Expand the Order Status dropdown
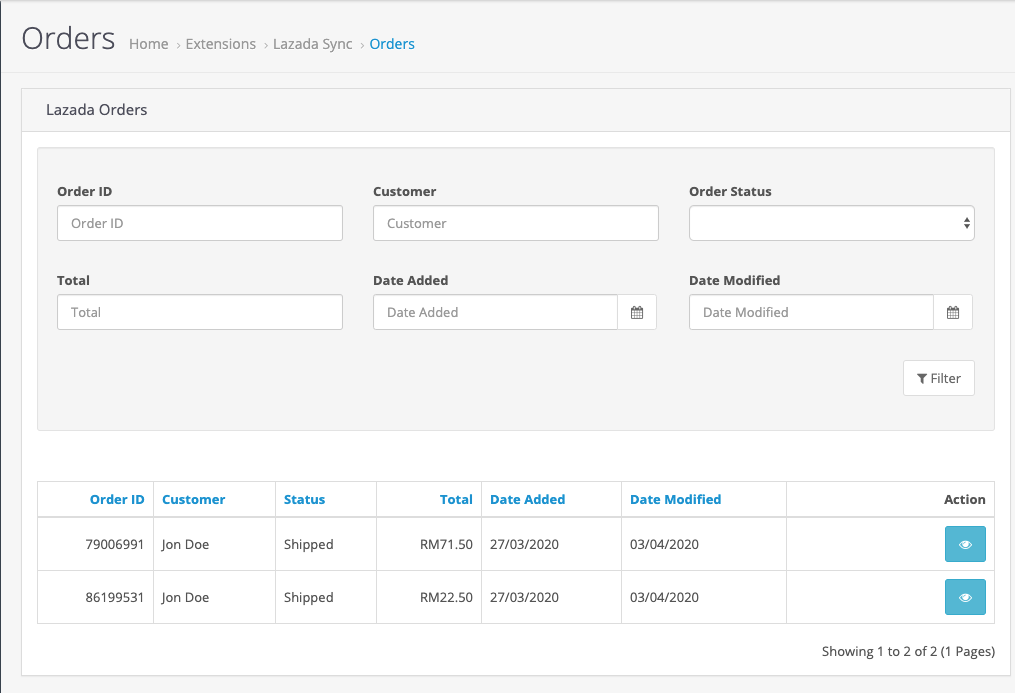The image size is (1015, 693). [x=831, y=224]
